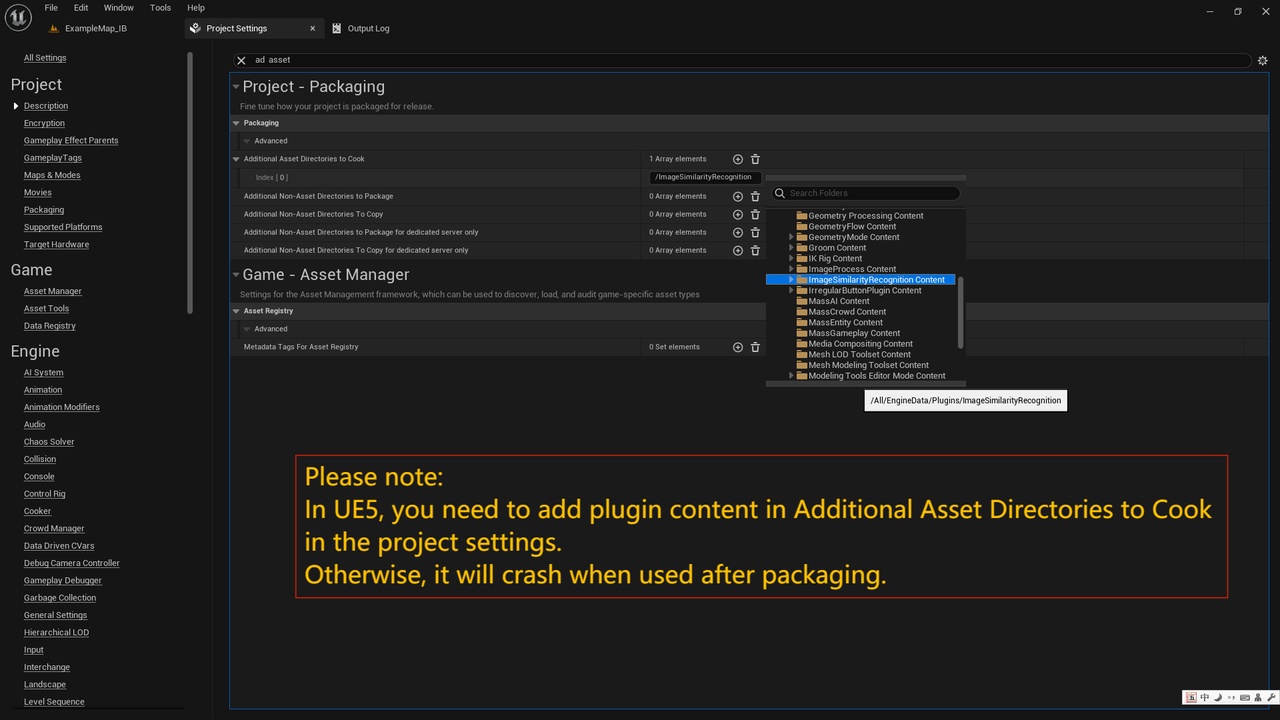Expand the ImageSimilarityRecognition Content folder
This screenshot has height=720, width=1280.
[x=791, y=280]
